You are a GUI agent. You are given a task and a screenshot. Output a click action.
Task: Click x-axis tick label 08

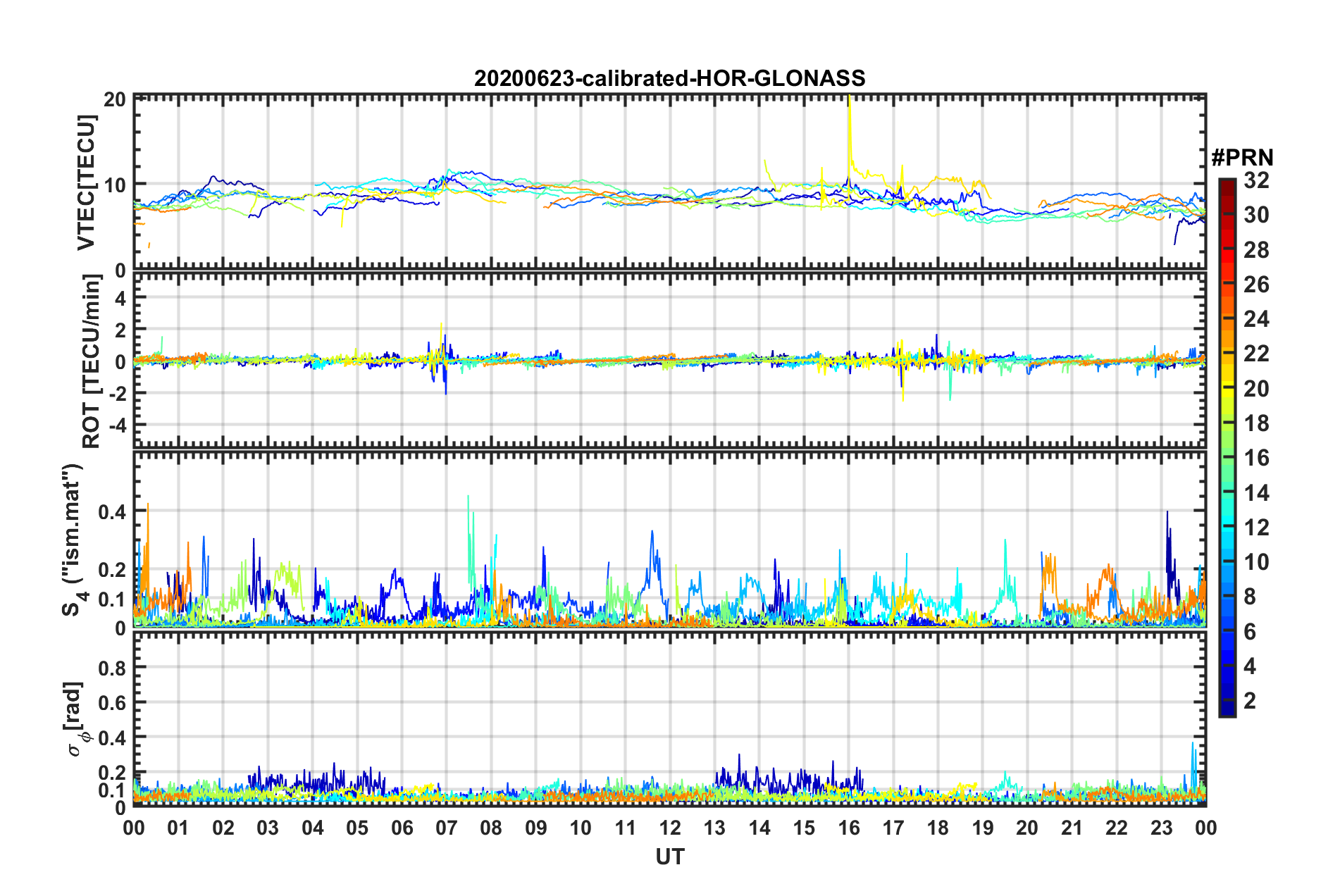tap(491, 828)
